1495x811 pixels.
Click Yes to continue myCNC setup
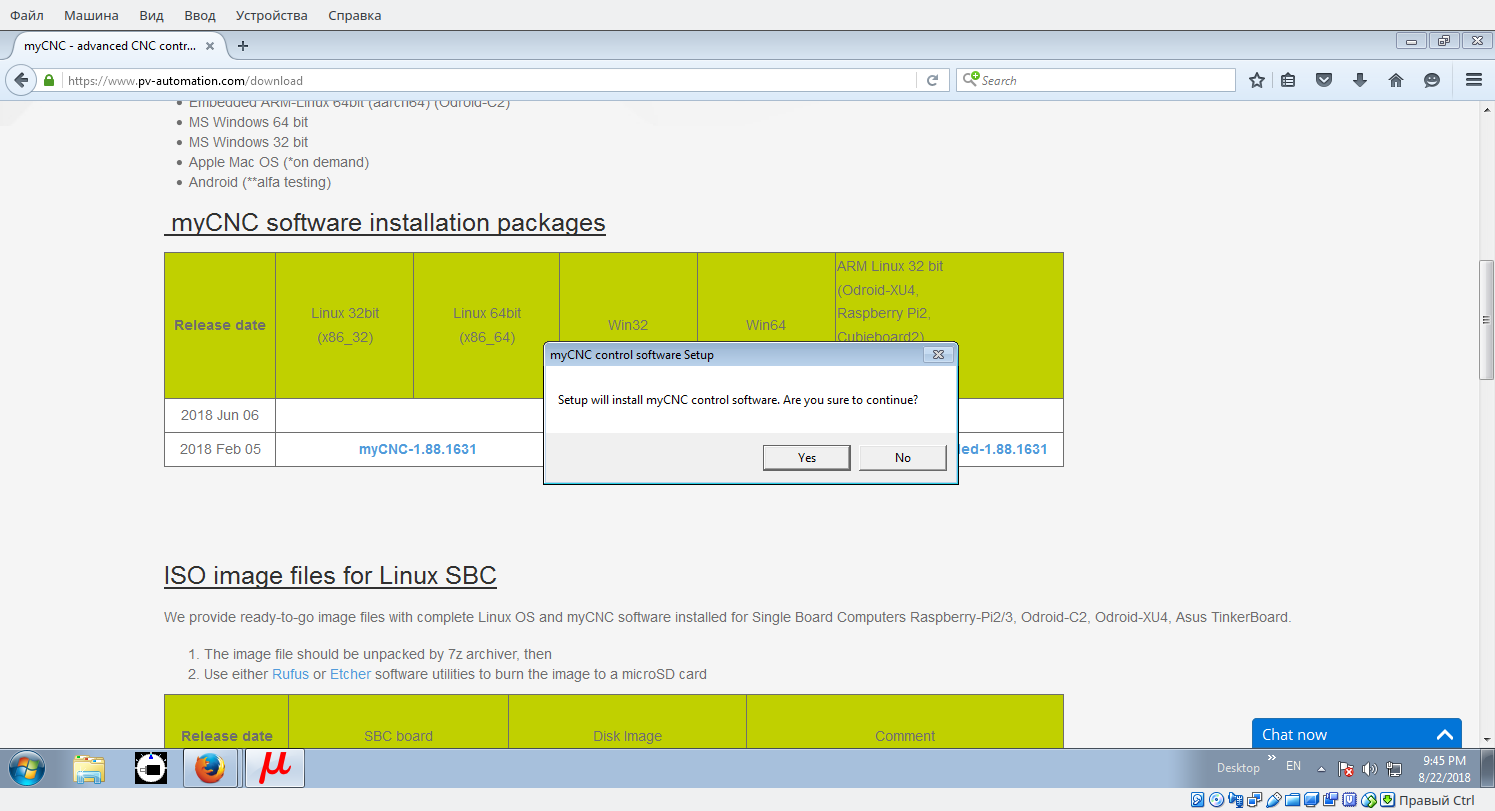click(x=806, y=457)
